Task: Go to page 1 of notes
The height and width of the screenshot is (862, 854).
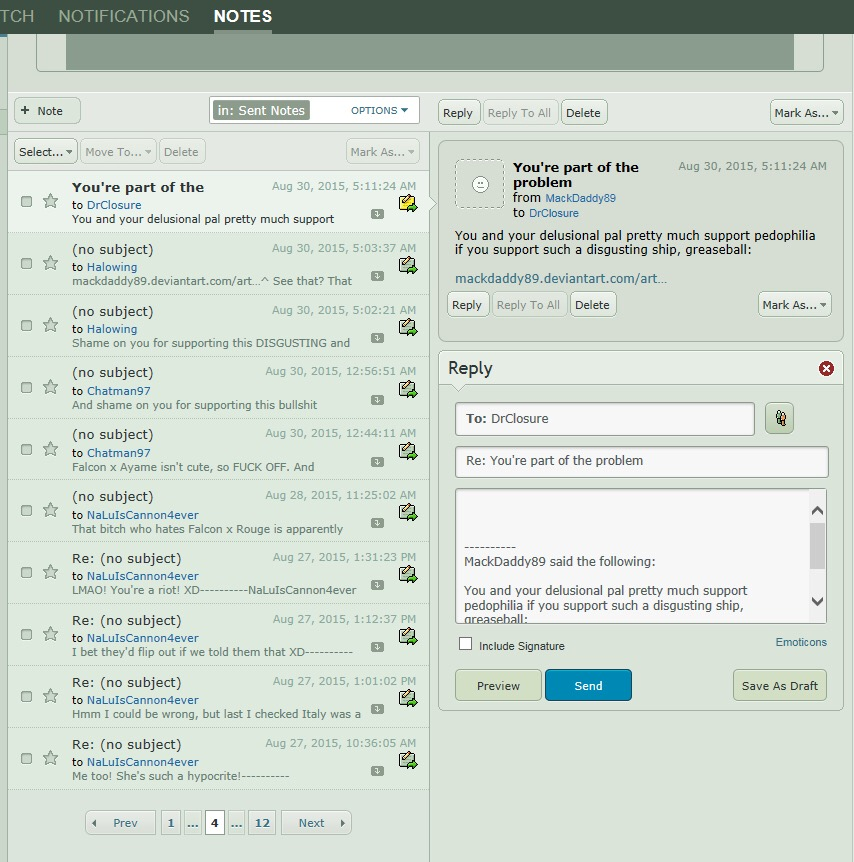Action: point(170,823)
